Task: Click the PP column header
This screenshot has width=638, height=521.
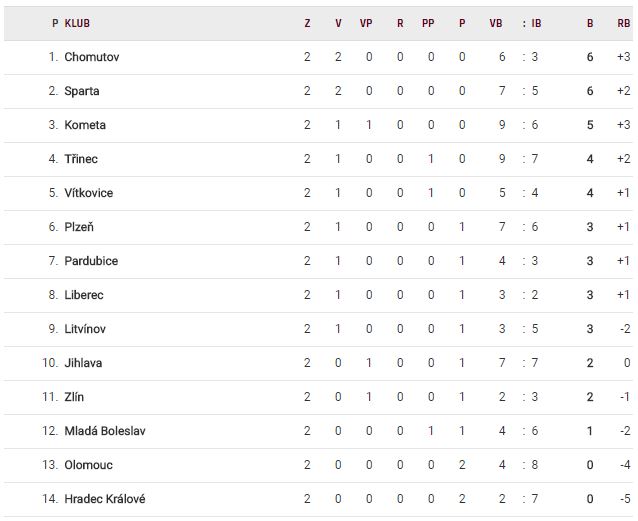Action: pyautogui.click(x=428, y=23)
